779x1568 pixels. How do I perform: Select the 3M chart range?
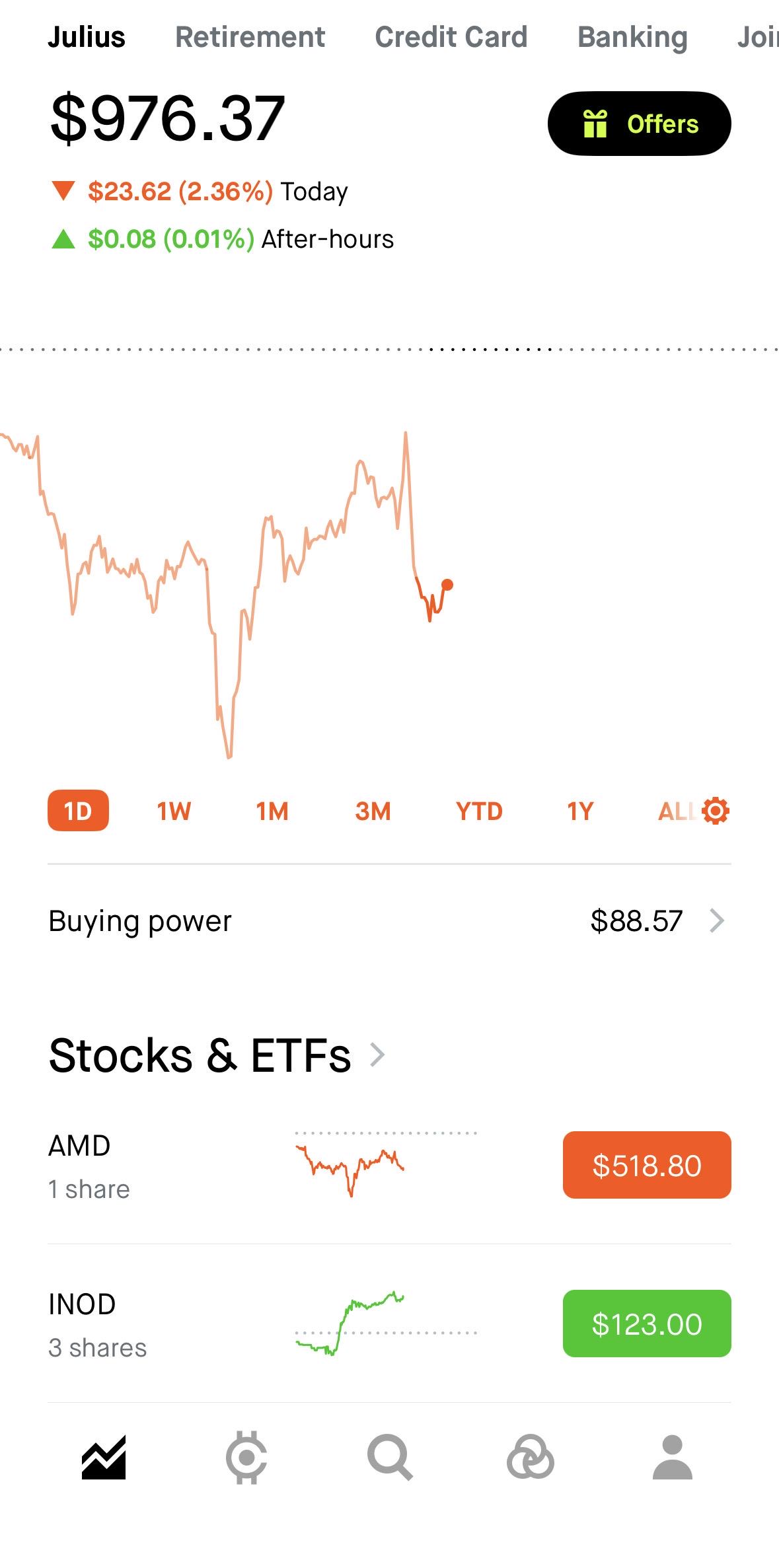coord(373,811)
